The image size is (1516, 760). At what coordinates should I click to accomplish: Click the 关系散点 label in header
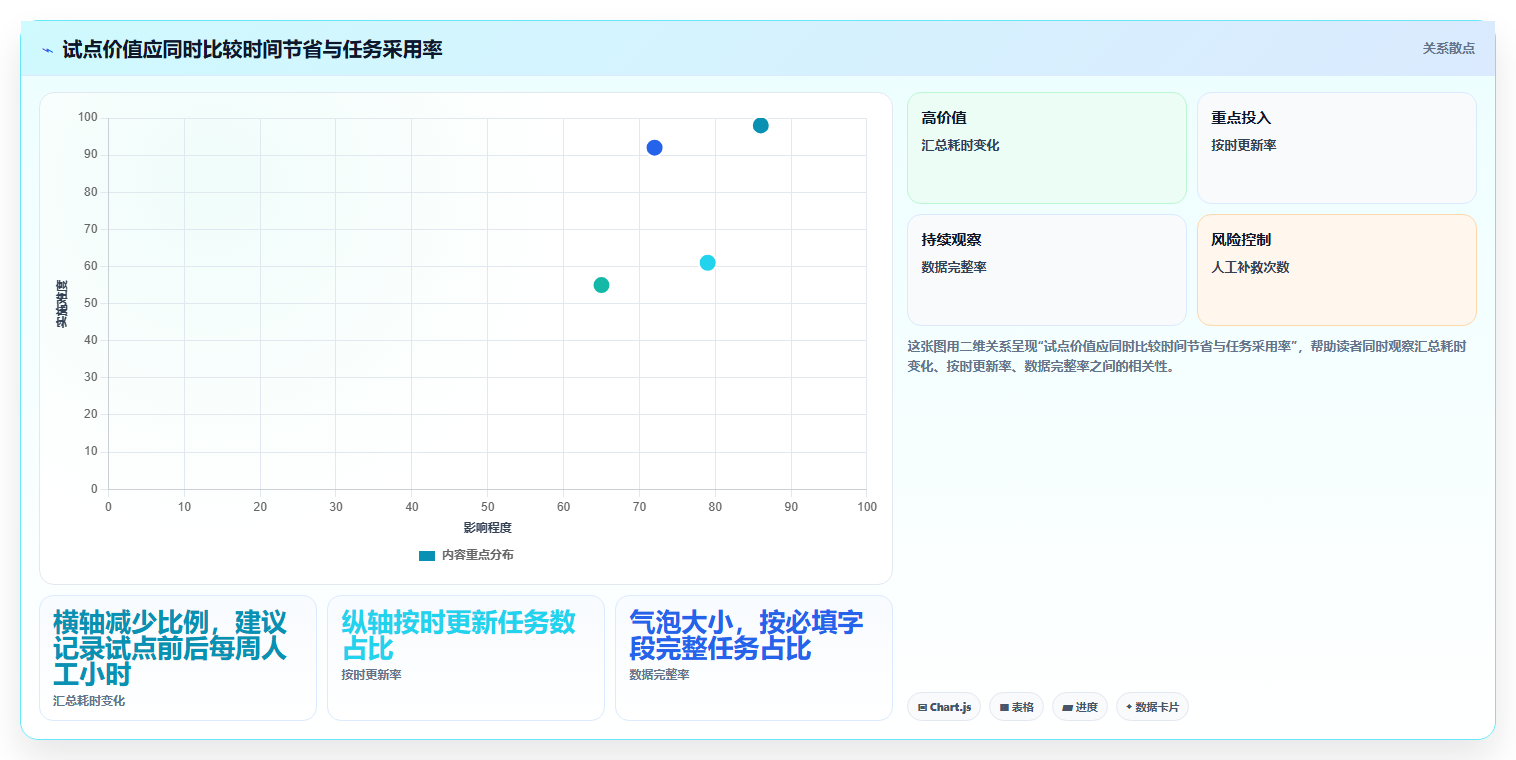[x=1448, y=48]
